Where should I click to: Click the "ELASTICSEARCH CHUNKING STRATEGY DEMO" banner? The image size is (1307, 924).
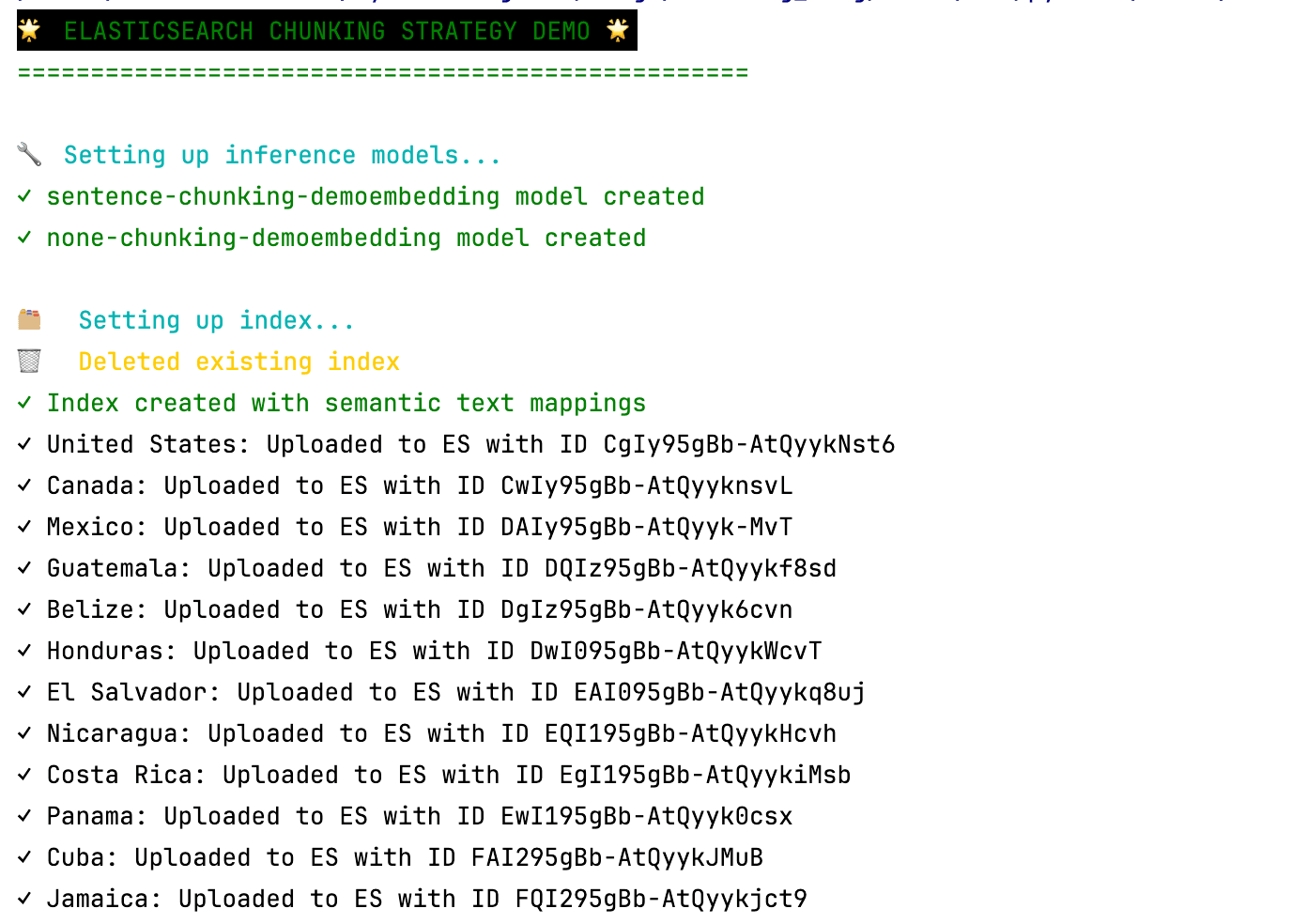coord(326,29)
